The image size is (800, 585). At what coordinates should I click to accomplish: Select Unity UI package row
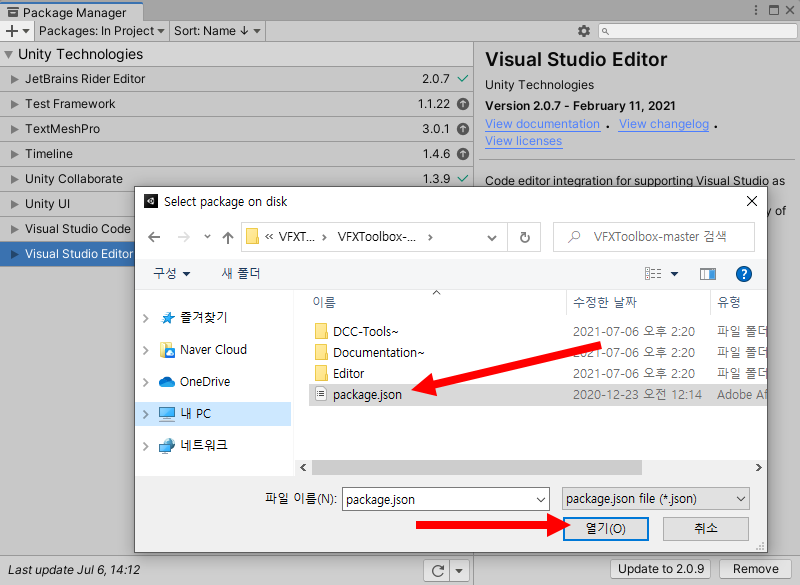point(67,204)
